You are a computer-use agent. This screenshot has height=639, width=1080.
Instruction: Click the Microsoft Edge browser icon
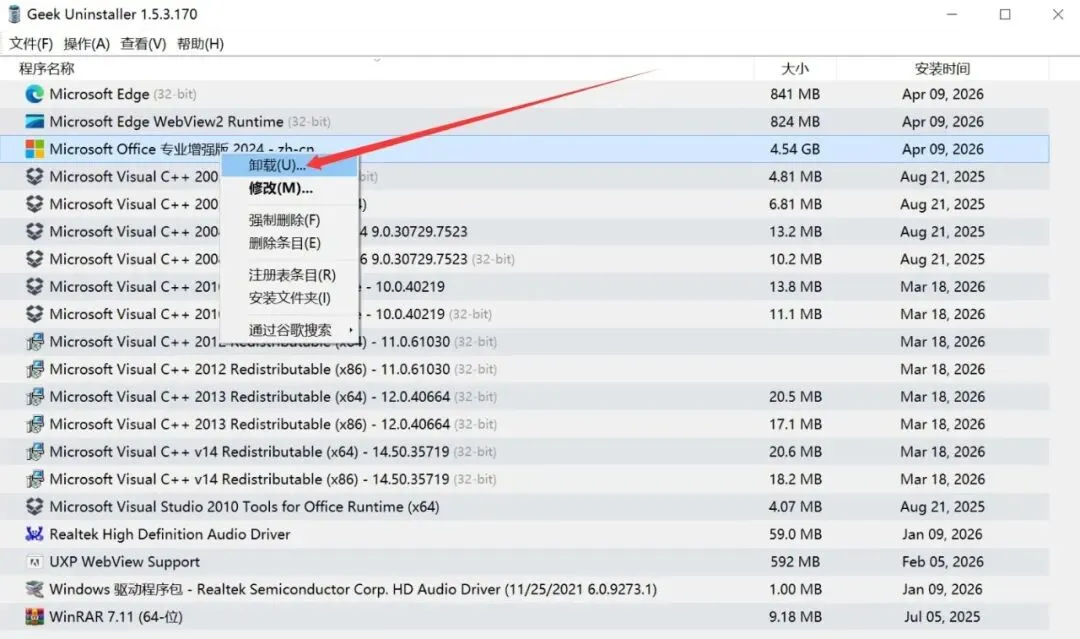click(34, 94)
